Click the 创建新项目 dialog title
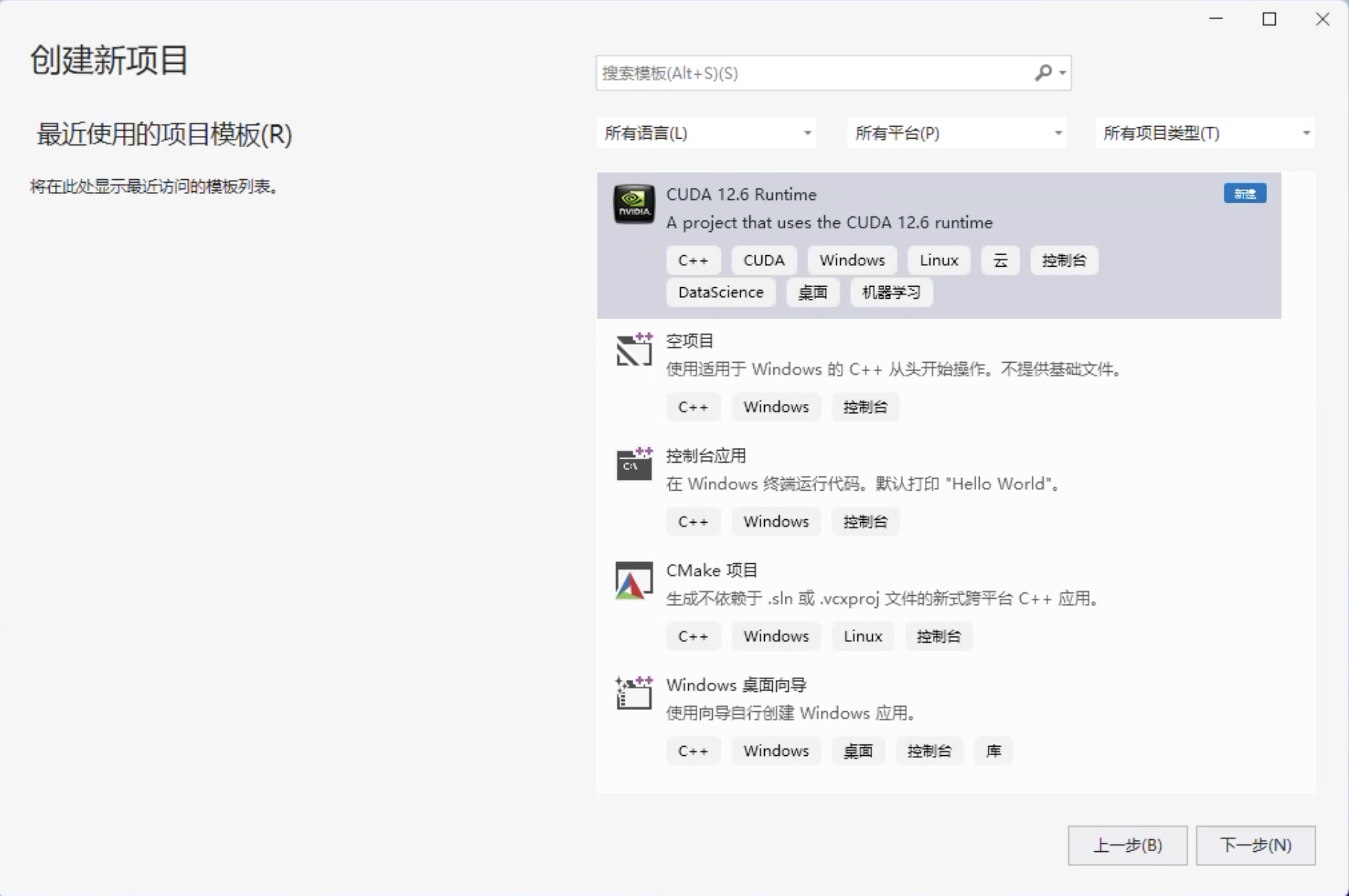The height and width of the screenshot is (896, 1349). tap(109, 60)
